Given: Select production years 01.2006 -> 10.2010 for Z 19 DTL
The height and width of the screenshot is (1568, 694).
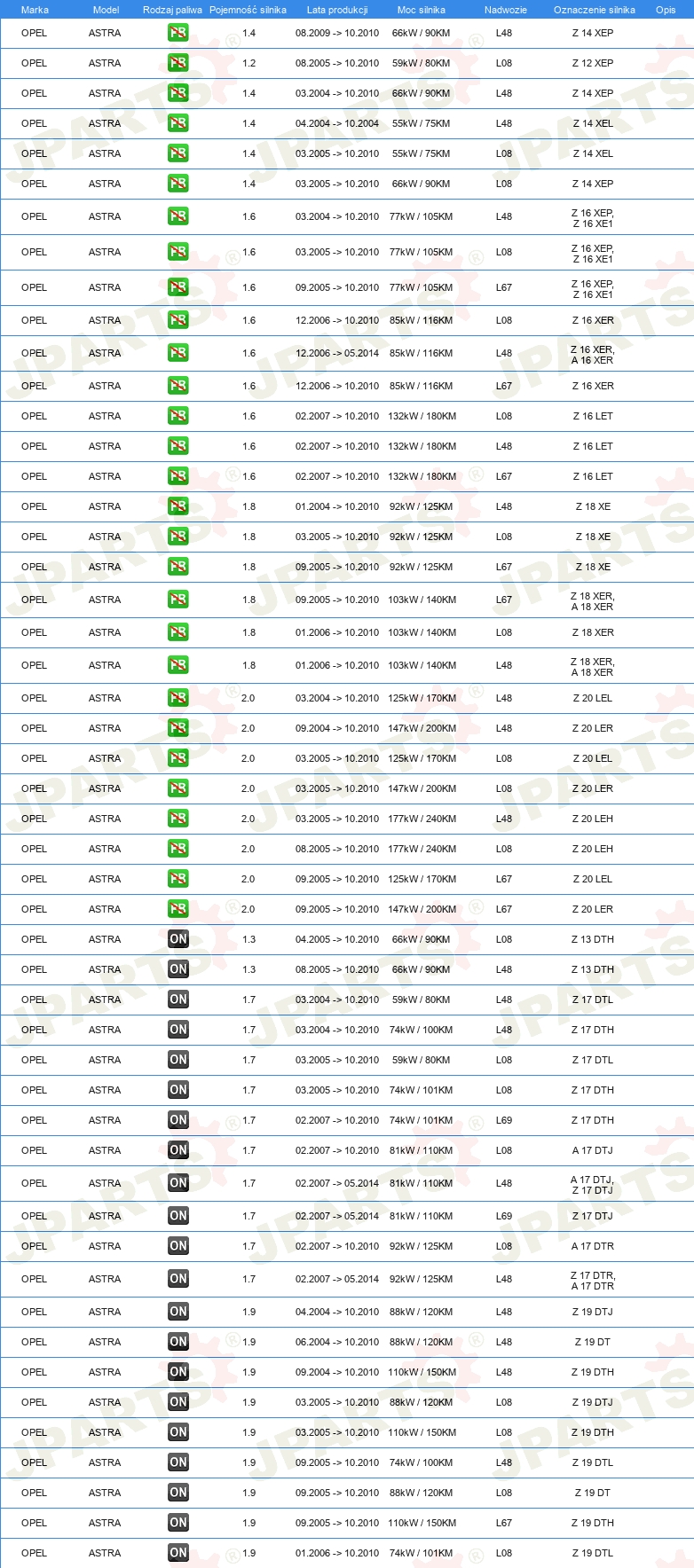Looking at the screenshot, I should pyautogui.click(x=337, y=1553).
